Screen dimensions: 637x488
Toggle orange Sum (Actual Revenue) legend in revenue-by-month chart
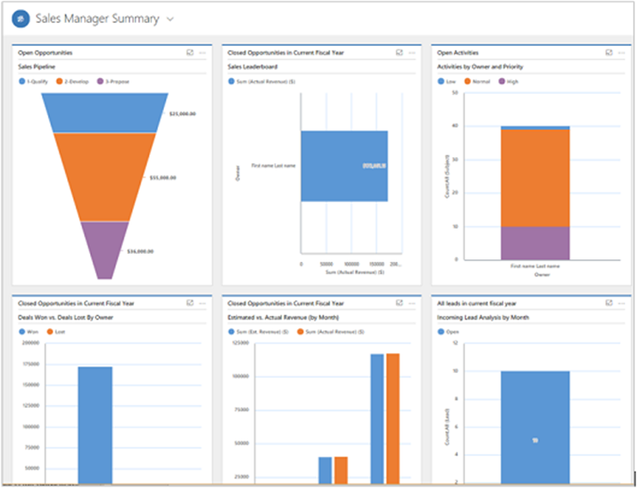click(331, 332)
